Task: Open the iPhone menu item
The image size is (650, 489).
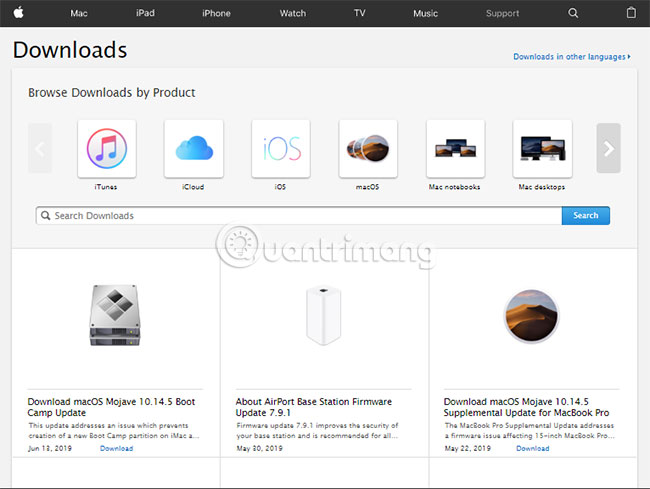Action: click(x=216, y=13)
